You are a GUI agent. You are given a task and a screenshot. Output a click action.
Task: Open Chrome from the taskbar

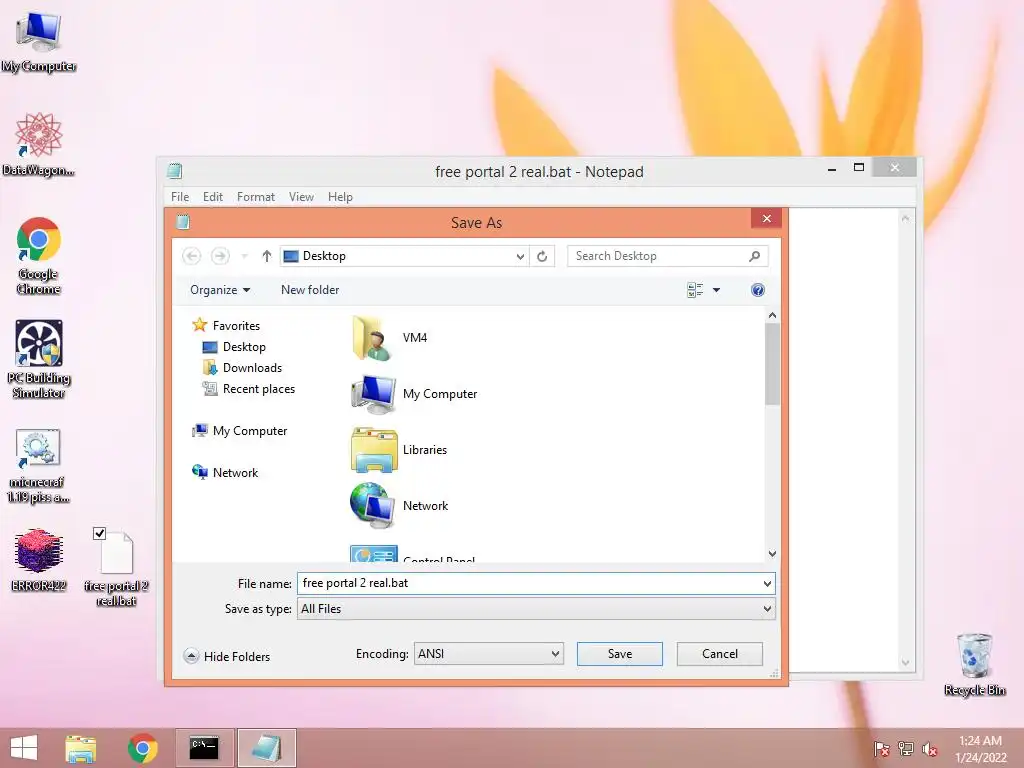coord(142,748)
